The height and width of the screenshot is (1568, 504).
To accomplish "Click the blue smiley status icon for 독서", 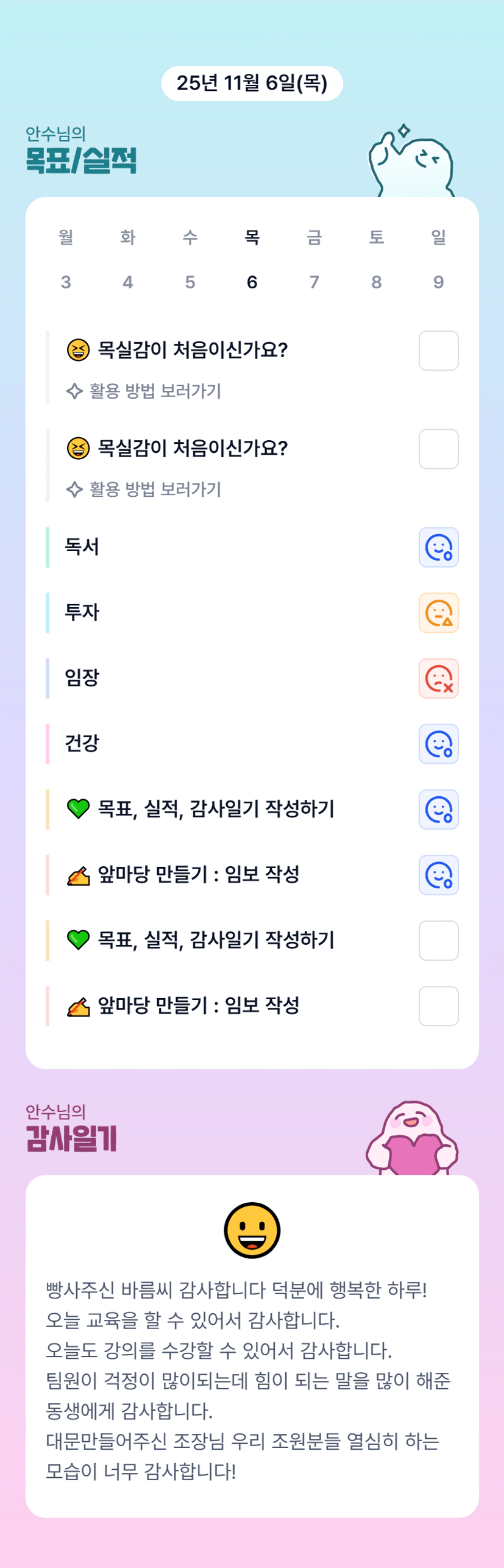I will [x=438, y=547].
